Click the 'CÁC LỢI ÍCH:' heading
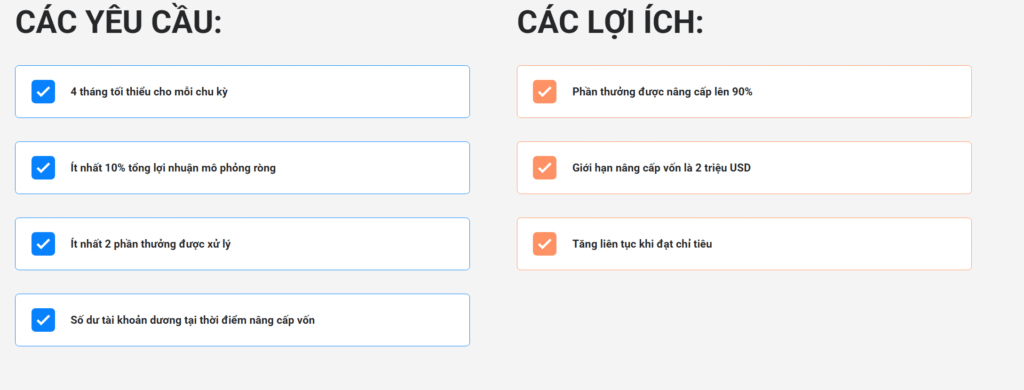 [610, 22]
